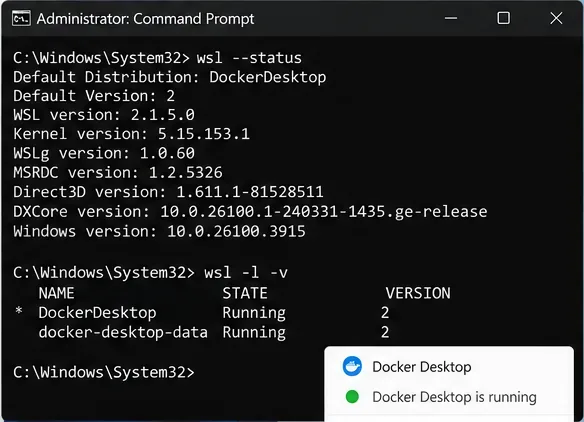The image size is (584, 422).
Task: Click the STATE column header
Action: coord(245,294)
